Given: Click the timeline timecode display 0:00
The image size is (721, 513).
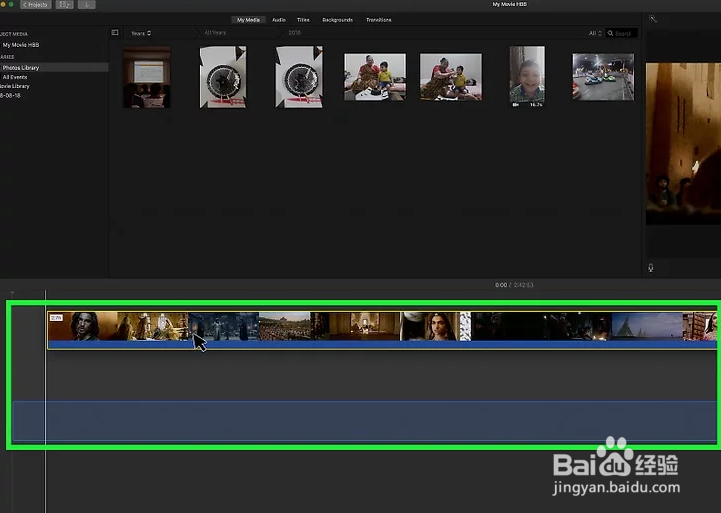Looking at the screenshot, I should pyautogui.click(x=501, y=285).
